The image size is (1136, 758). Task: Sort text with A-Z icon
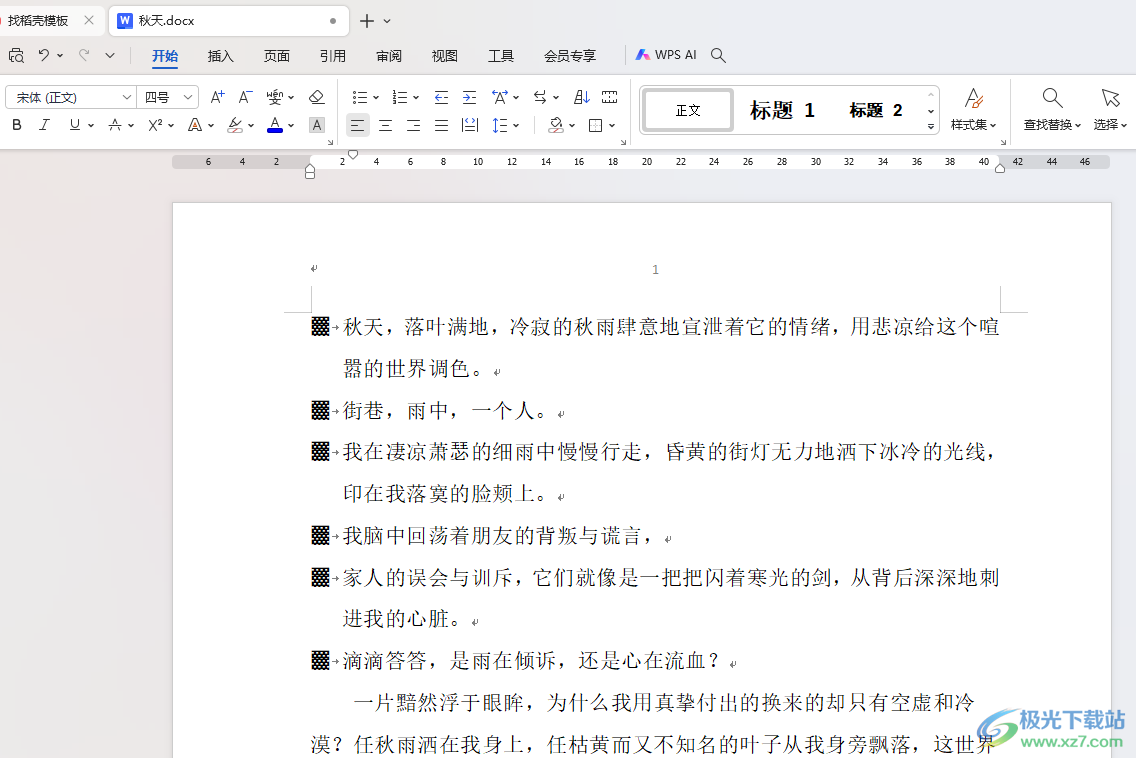pos(582,97)
